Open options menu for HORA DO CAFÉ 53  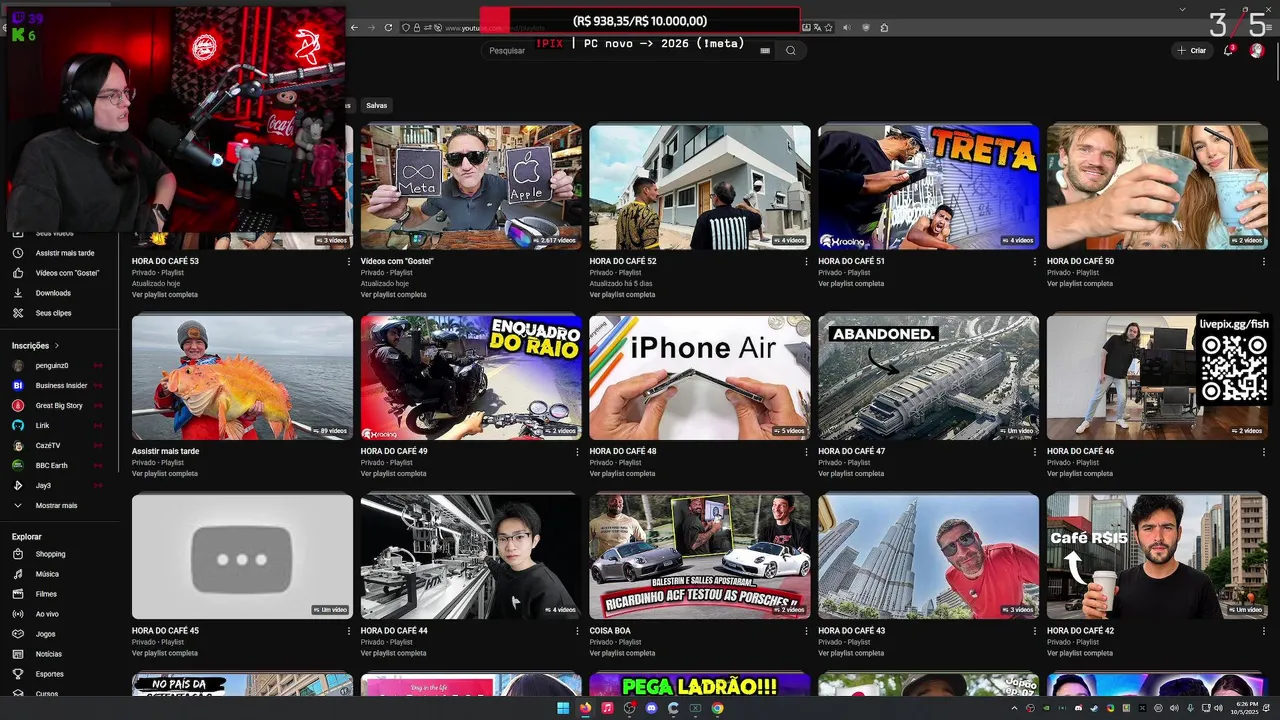point(348,261)
